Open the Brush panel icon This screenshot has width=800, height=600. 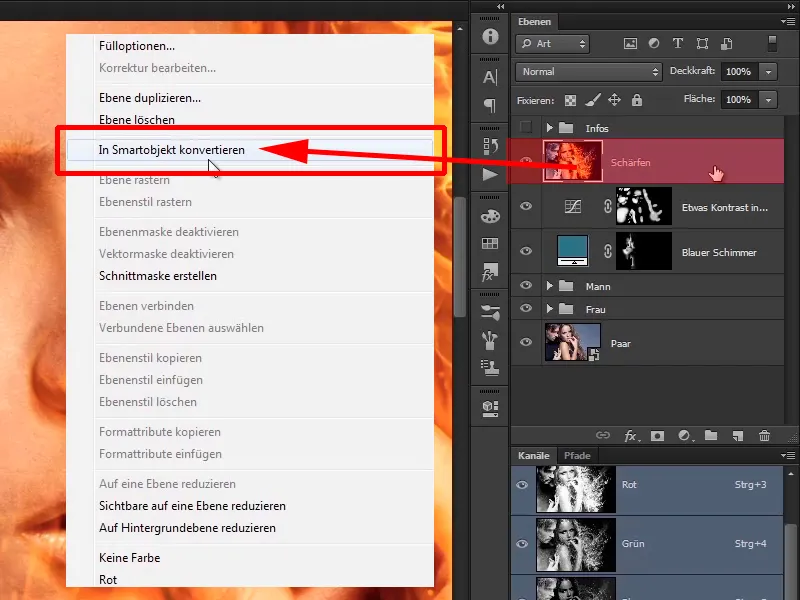[x=490, y=340]
